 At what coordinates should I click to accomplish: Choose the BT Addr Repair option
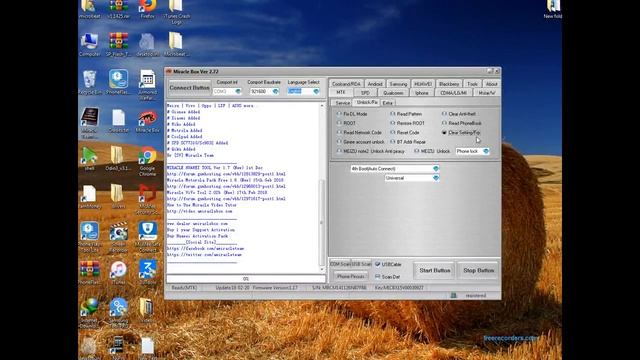click(x=408, y=142)
